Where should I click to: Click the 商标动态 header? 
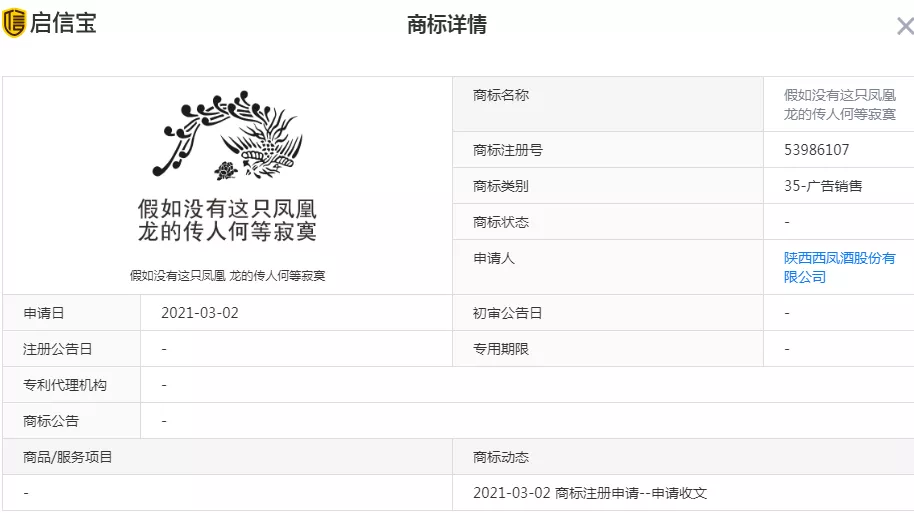point(501,457)
